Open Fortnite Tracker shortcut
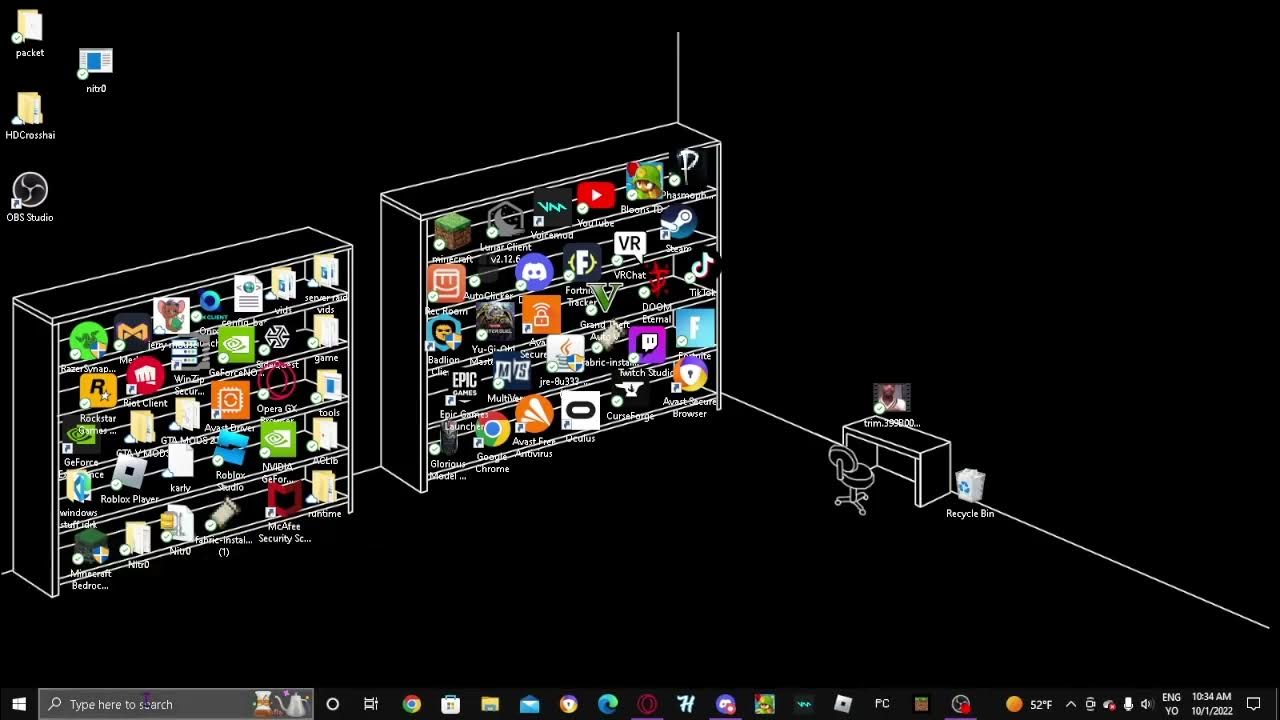The image size is (1280, 720). [582, 276]
